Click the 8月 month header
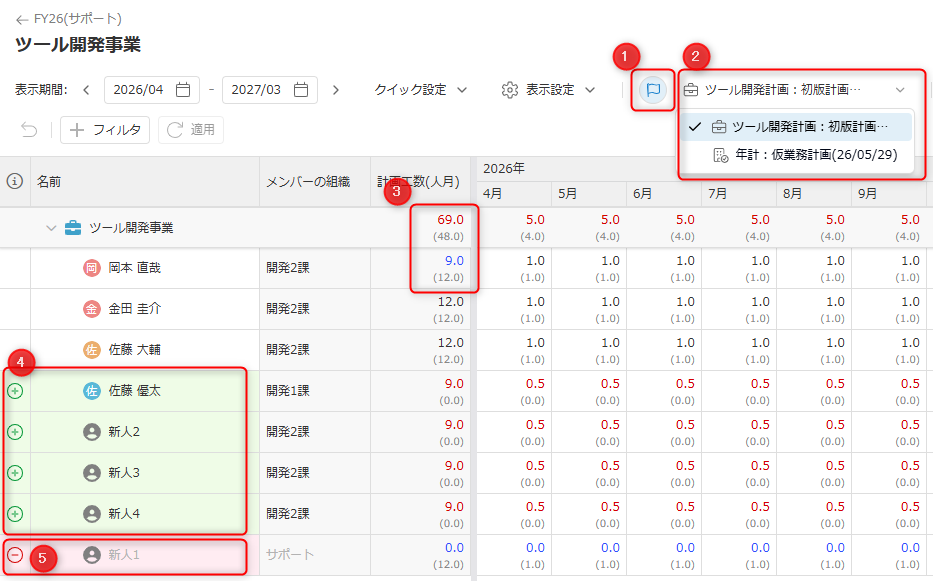The image size is (933, 581). (x=813, y=194)
